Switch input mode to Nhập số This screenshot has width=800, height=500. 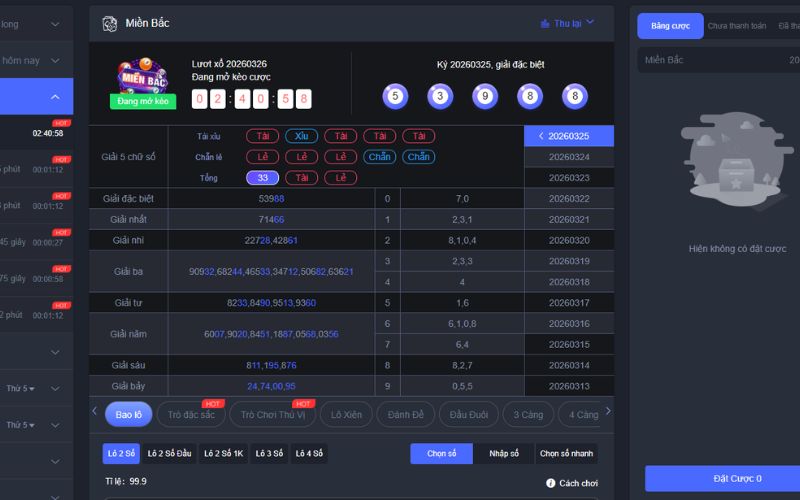503,453
